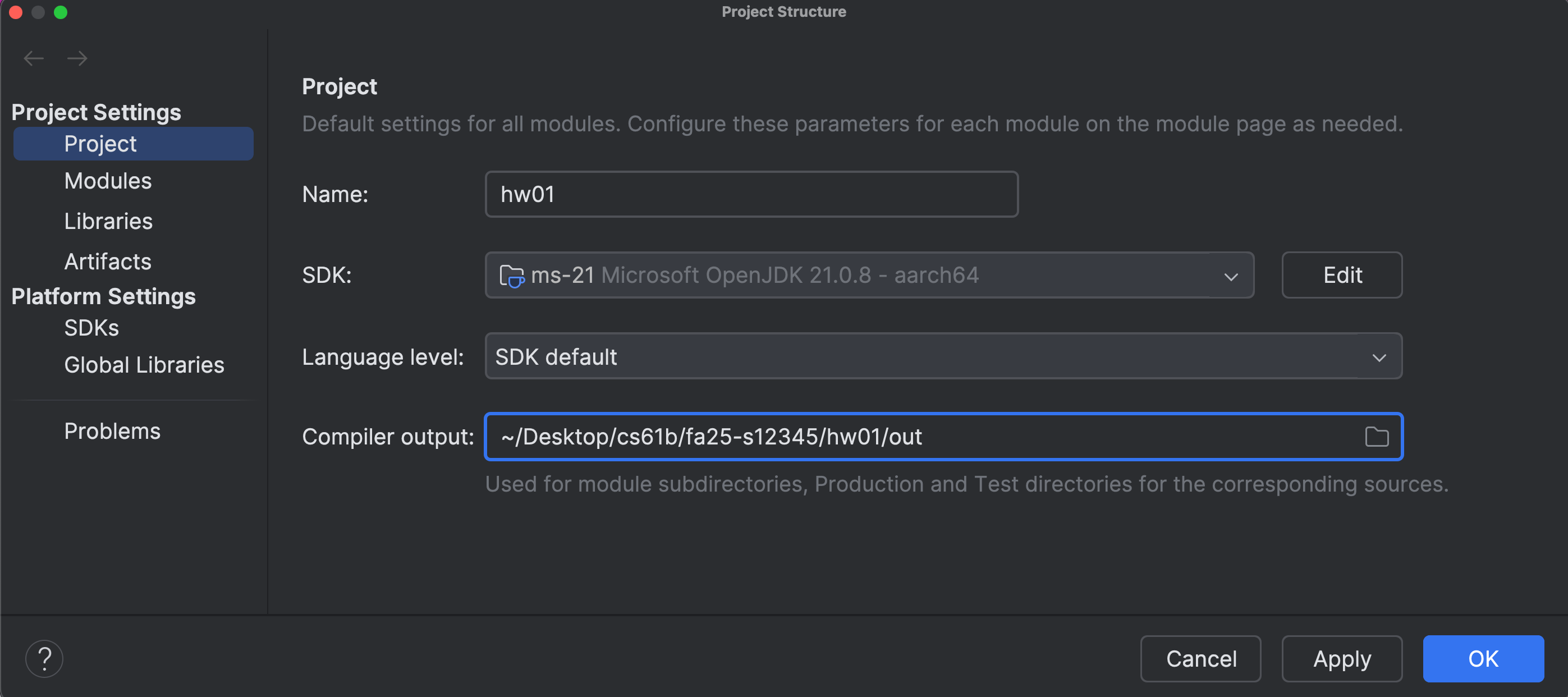This screenshot has width=1568, height=697.
Task: Click the back navigation arrow
Action: point(34,58)
